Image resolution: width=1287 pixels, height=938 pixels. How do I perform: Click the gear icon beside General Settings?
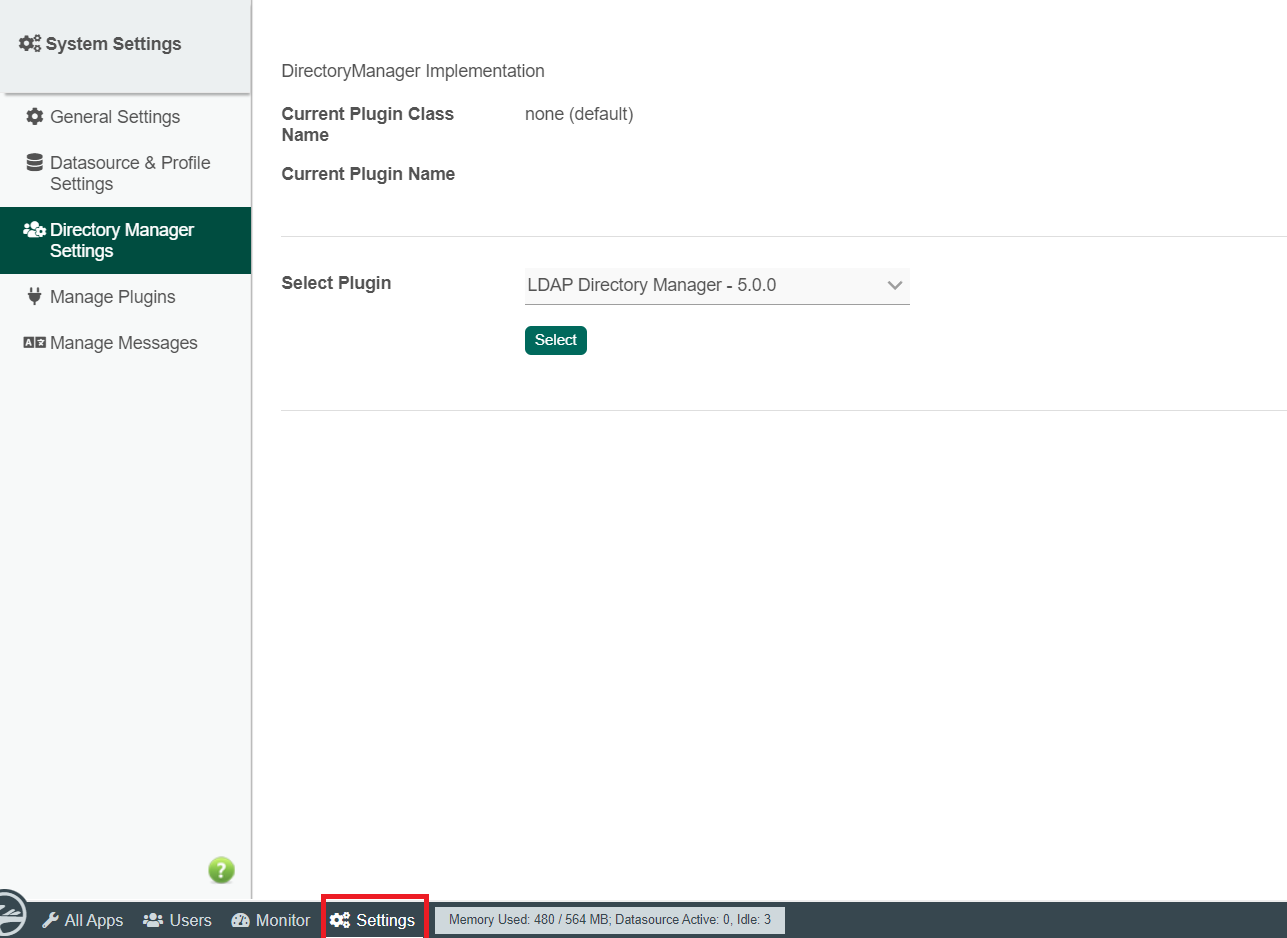[35, 116]
